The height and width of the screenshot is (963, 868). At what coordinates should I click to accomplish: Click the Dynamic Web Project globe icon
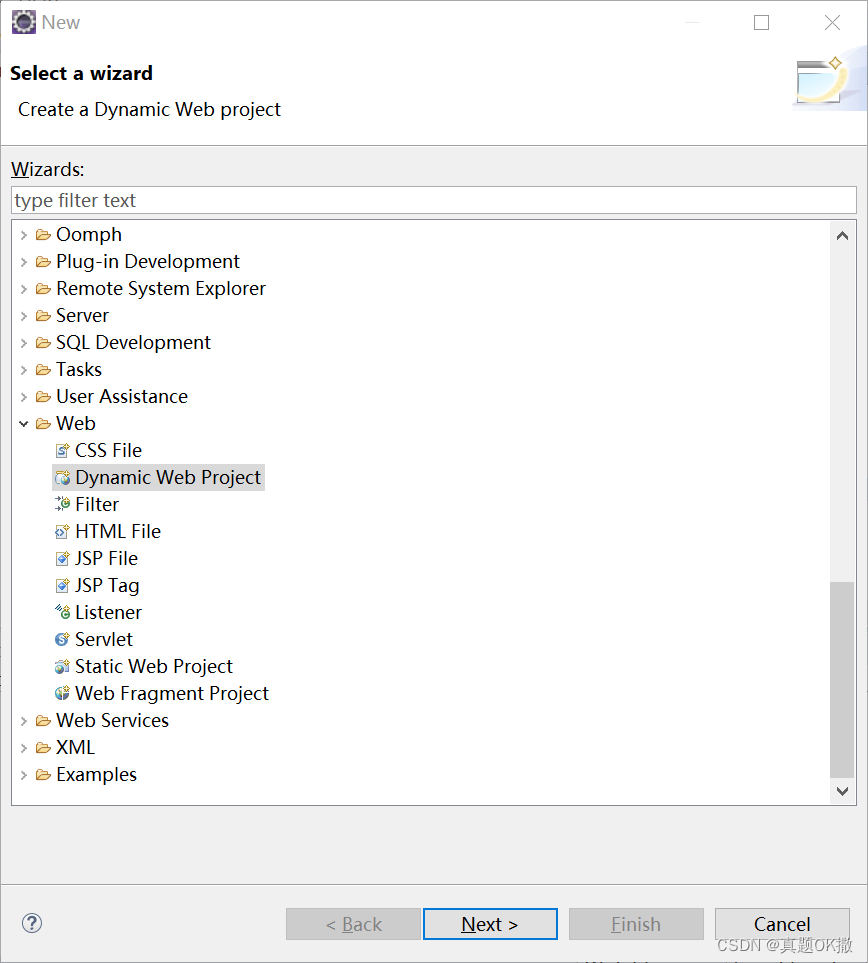[62, 478]
